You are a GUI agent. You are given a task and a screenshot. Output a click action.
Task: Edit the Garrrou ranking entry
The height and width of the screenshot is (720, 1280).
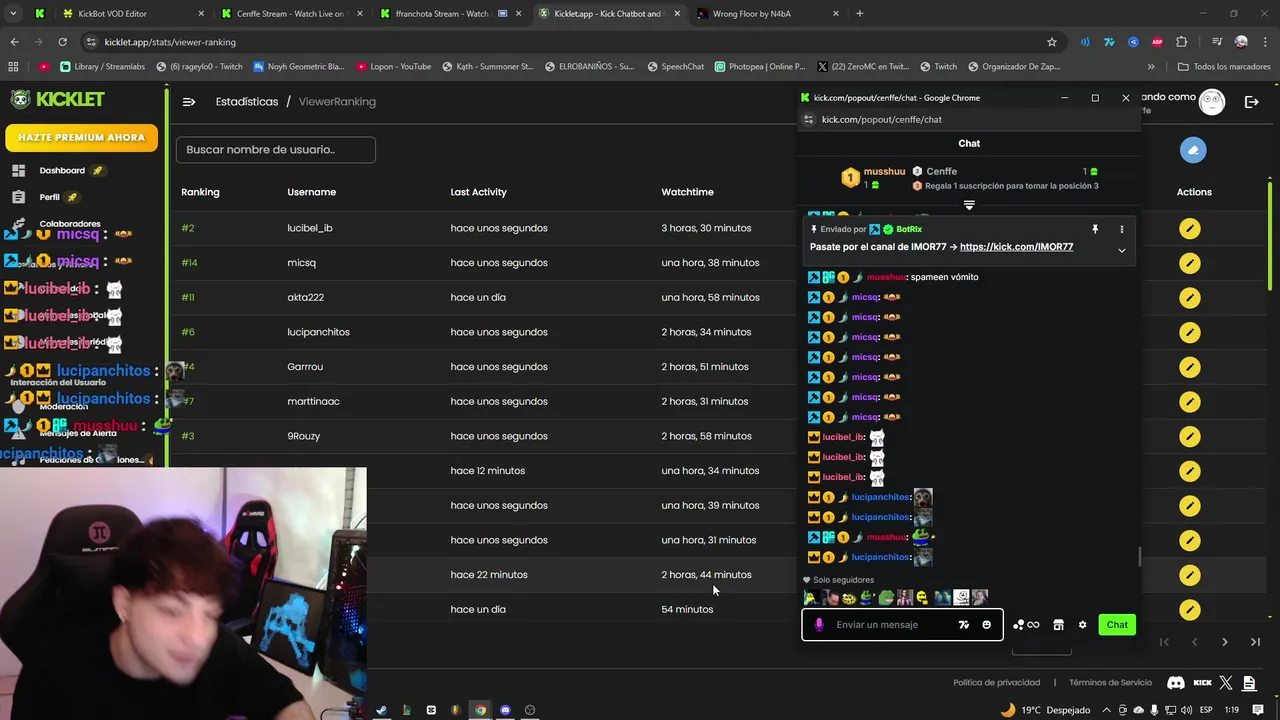point(1189,368)
